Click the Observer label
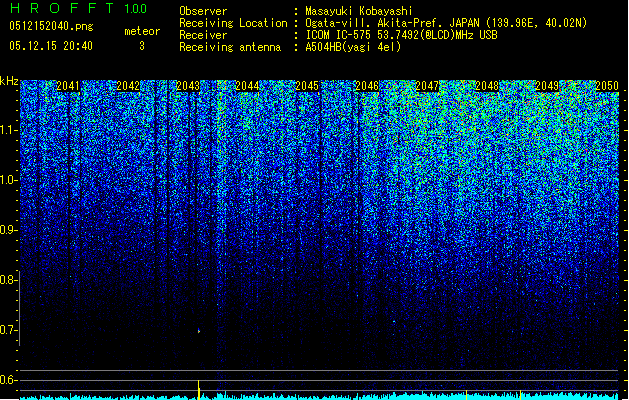 point(203,11)
